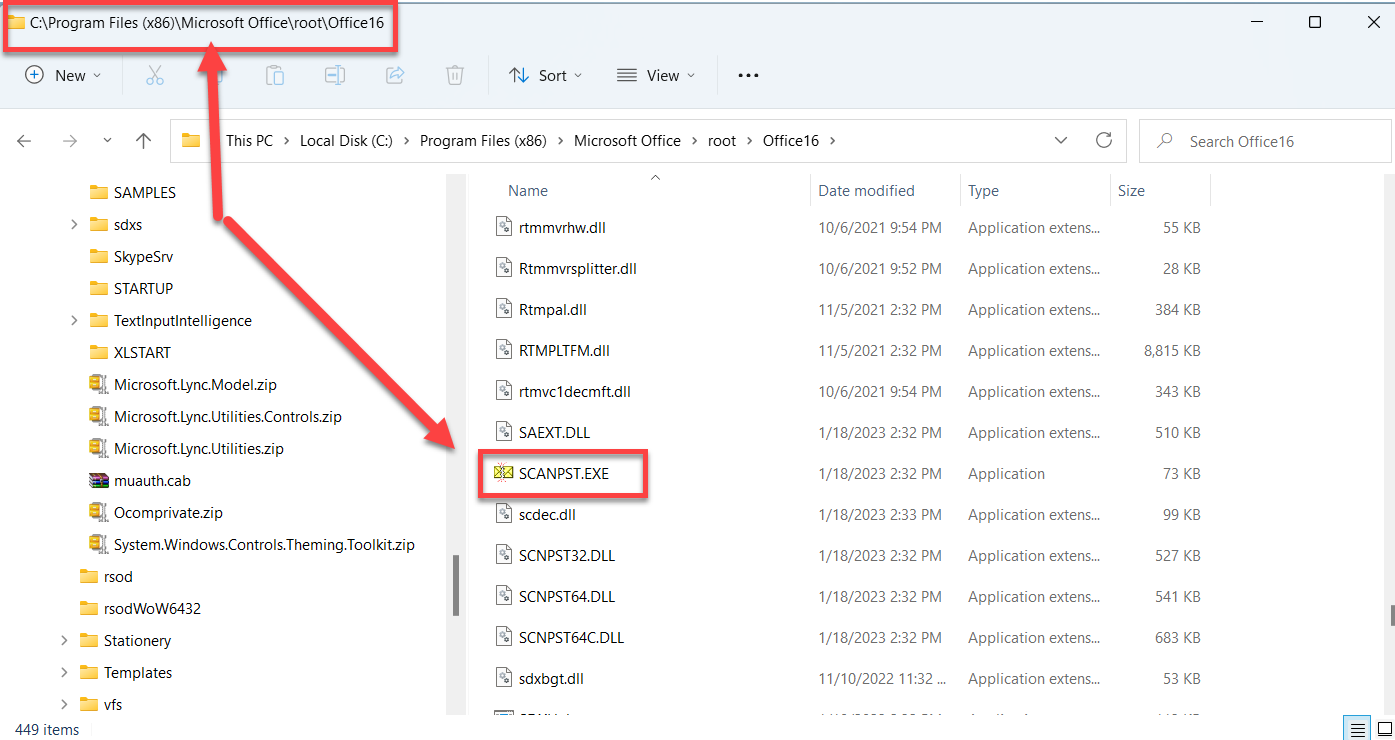
Task: Click the Rename toolbar icon
Action: point(335,75)
